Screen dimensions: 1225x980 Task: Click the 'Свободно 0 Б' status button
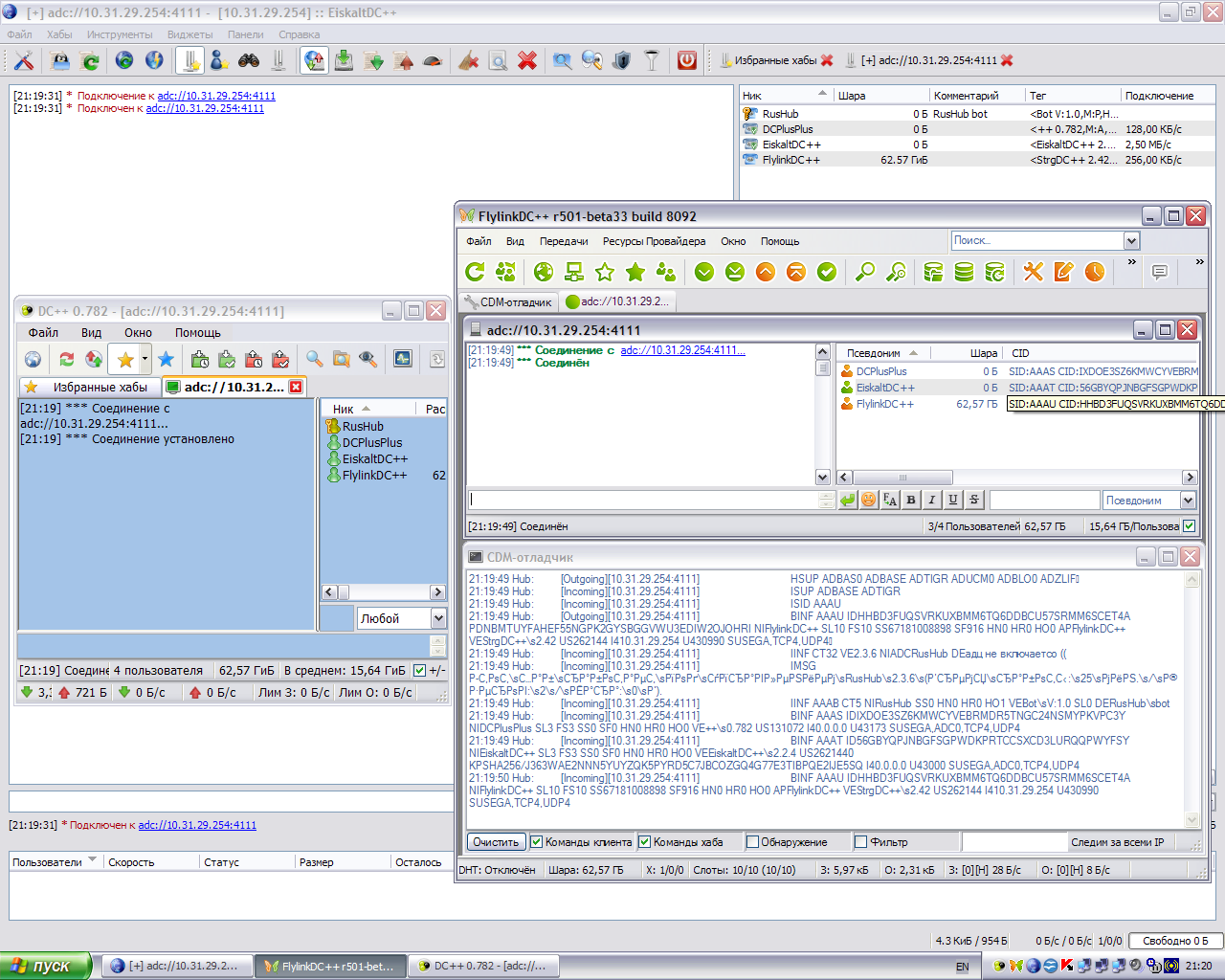coord(1174,941)
